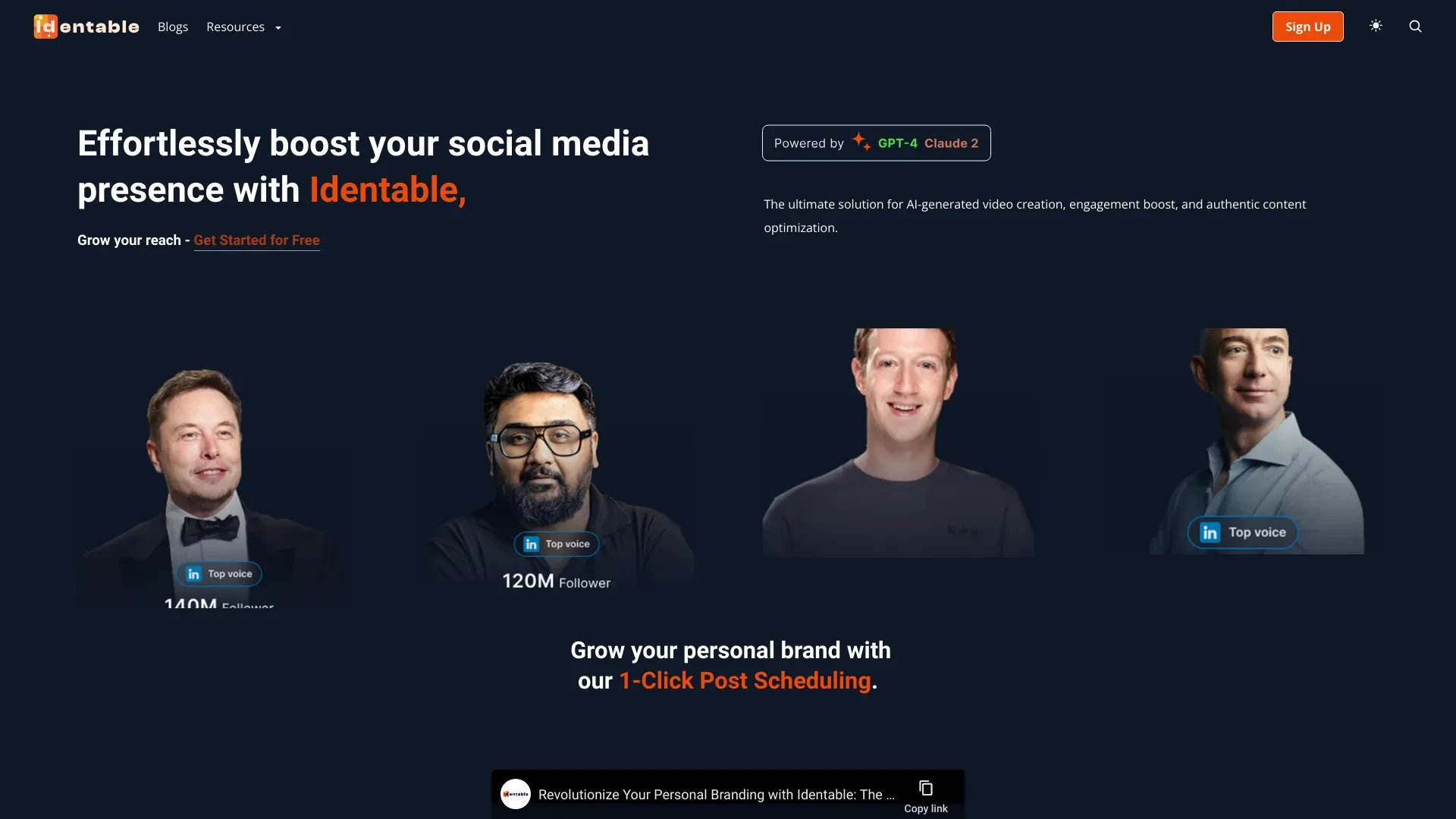Click the LinkedIn Top voice badge on Elon

(x=219, y=573)
